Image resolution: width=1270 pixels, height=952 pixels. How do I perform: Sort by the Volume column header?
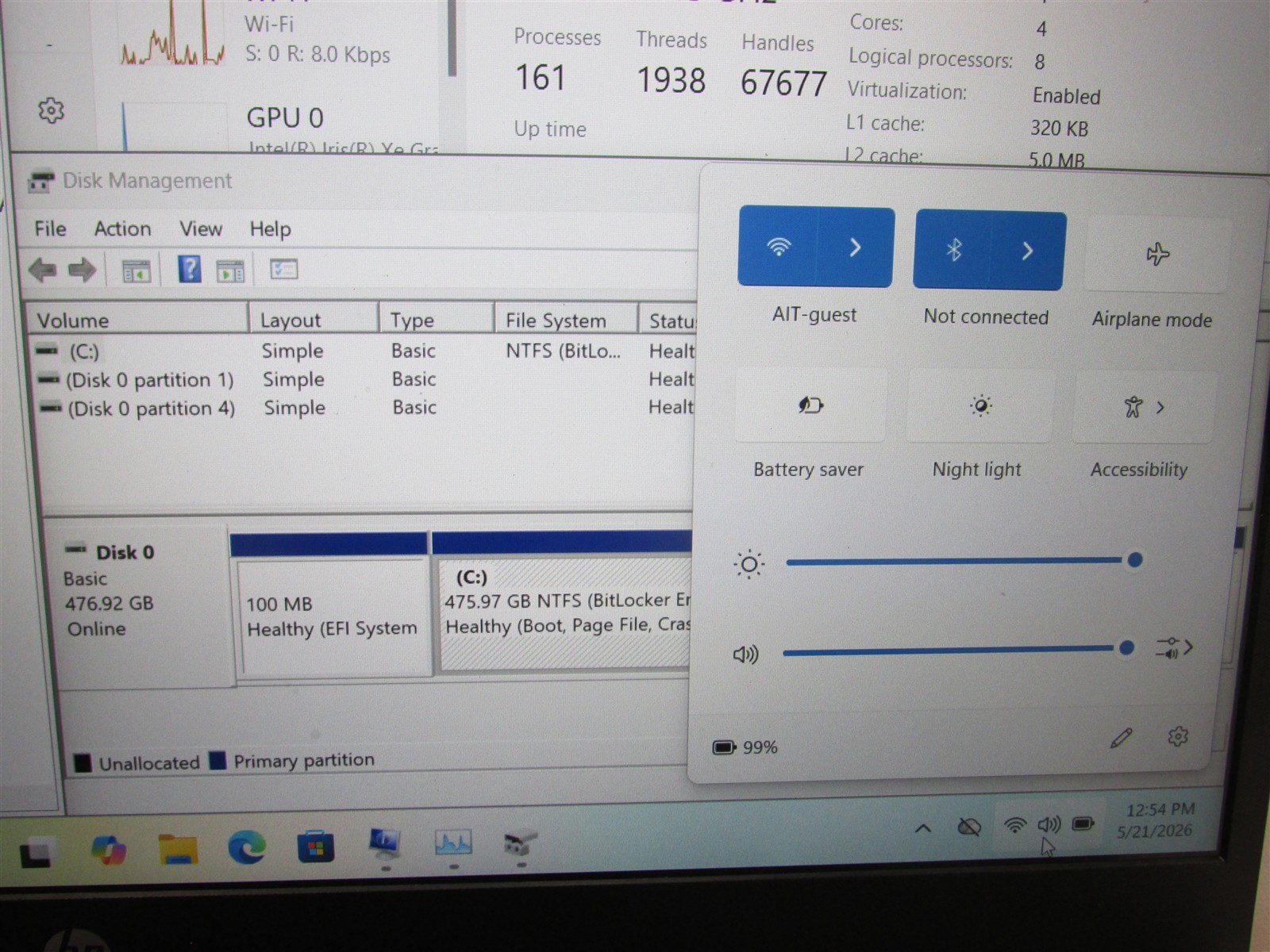tap(137, 320)
